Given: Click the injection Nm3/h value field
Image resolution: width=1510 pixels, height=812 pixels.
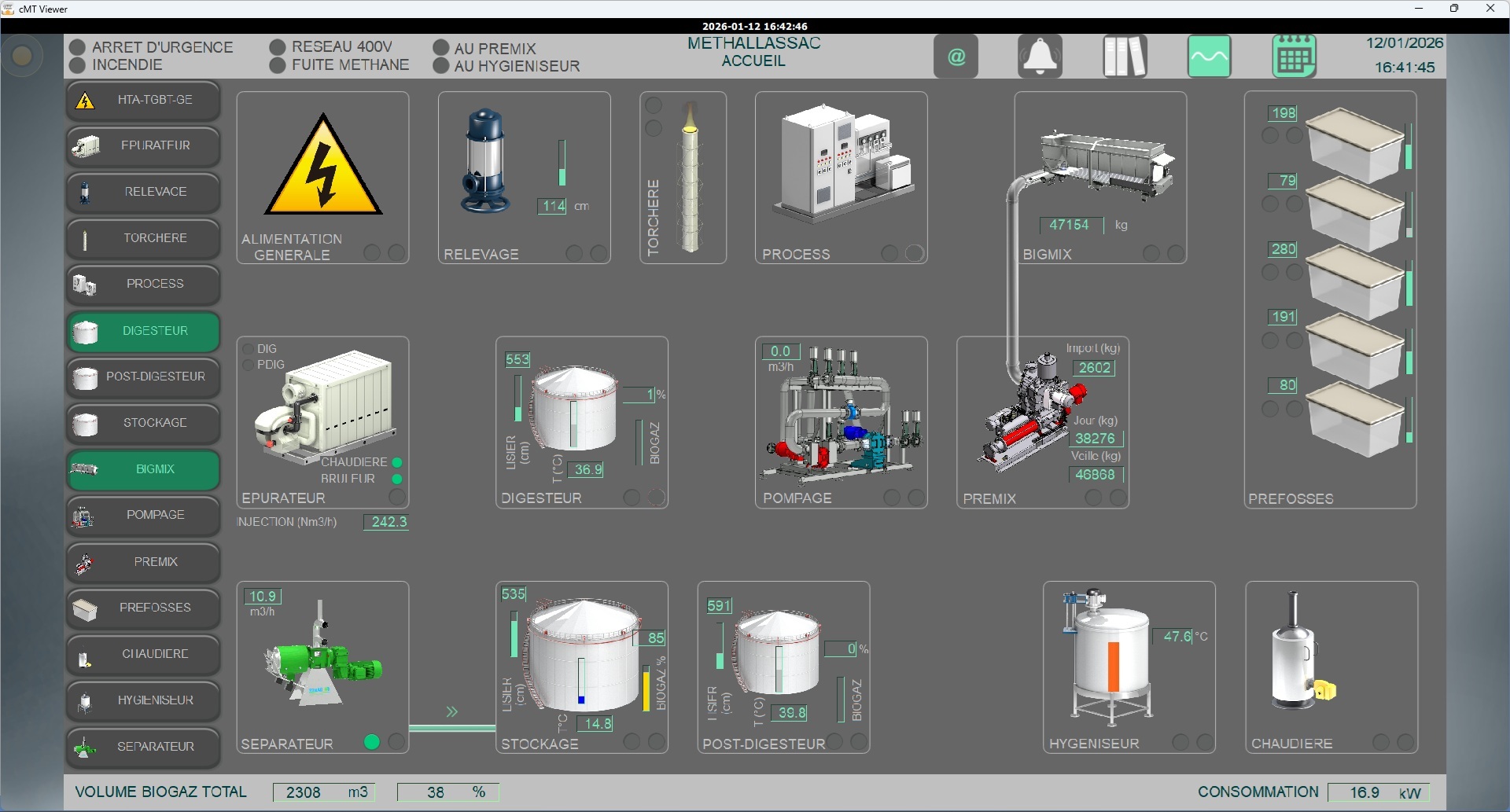Looking at the screenshot, I should coord(387,523).
